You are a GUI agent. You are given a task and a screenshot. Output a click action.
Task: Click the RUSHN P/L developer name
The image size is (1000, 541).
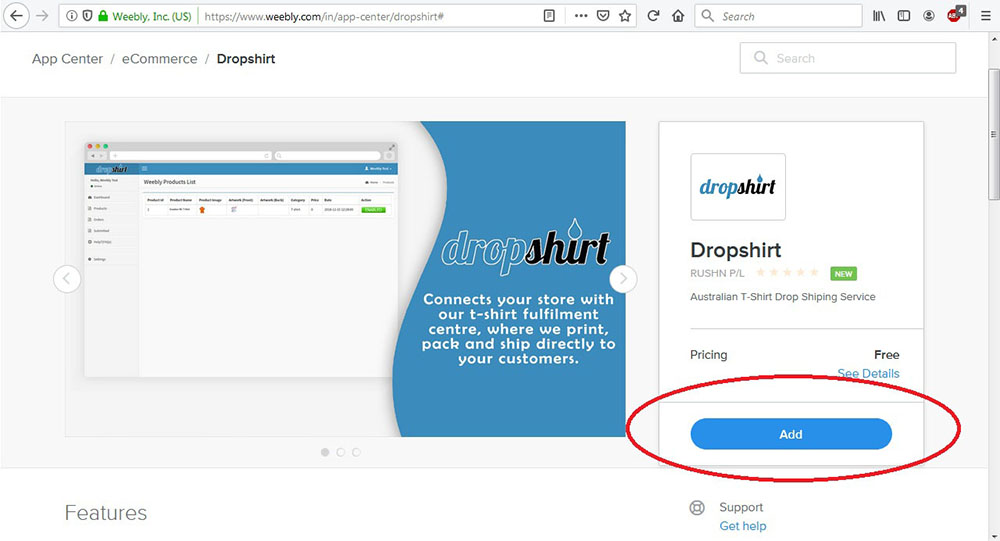[x=717, y=273]
